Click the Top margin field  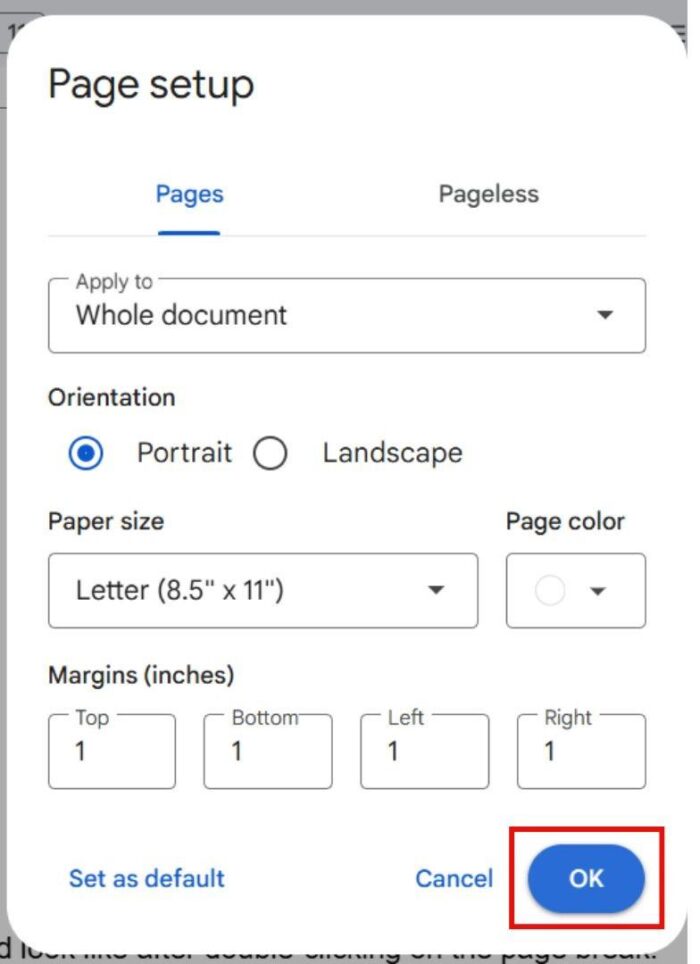[x=111, y=751]
